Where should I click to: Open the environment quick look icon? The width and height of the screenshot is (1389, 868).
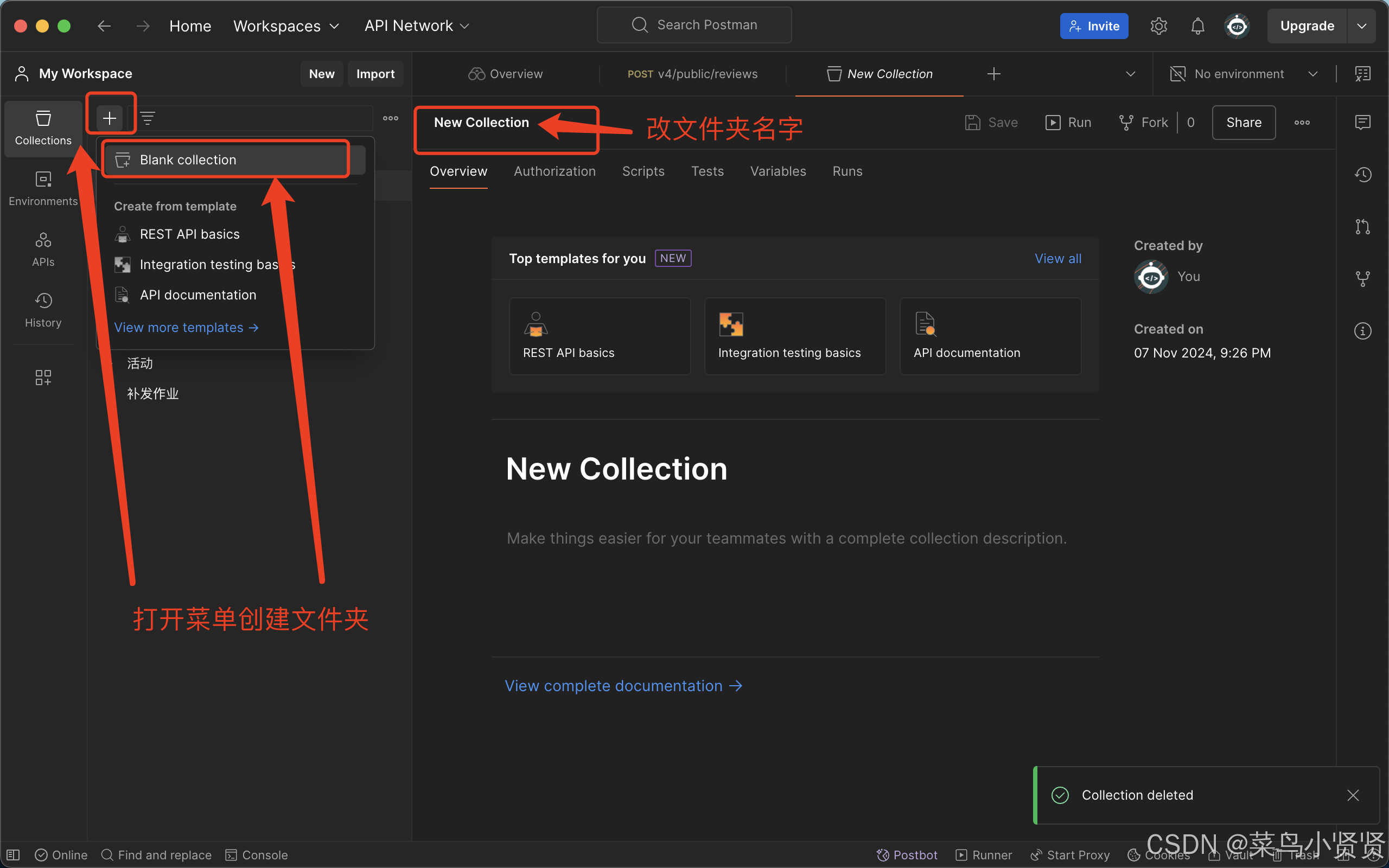tap(1362, 74)
